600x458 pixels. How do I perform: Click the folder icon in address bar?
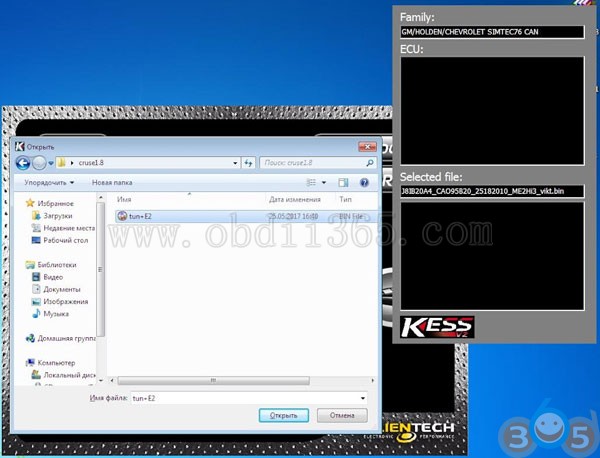point(62,163)
